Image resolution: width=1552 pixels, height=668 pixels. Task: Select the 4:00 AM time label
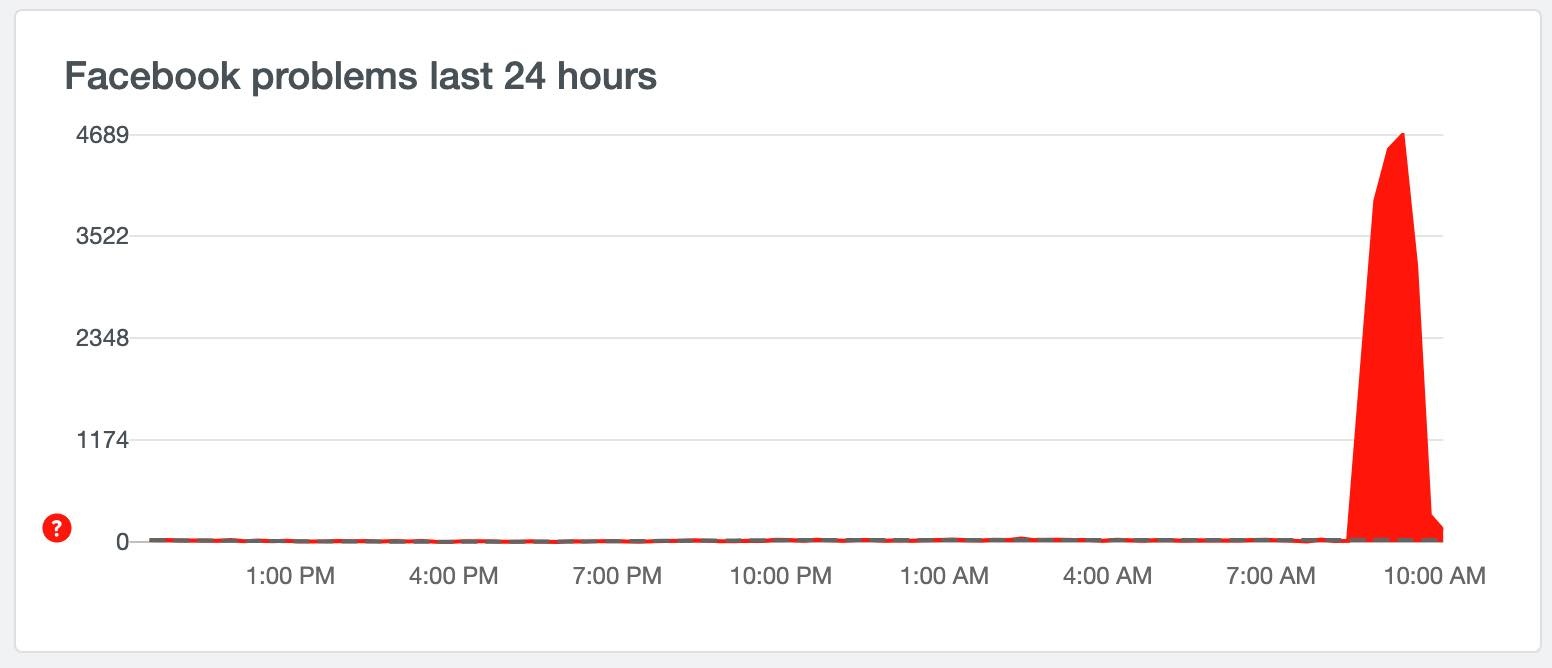tap(1107, 576)
